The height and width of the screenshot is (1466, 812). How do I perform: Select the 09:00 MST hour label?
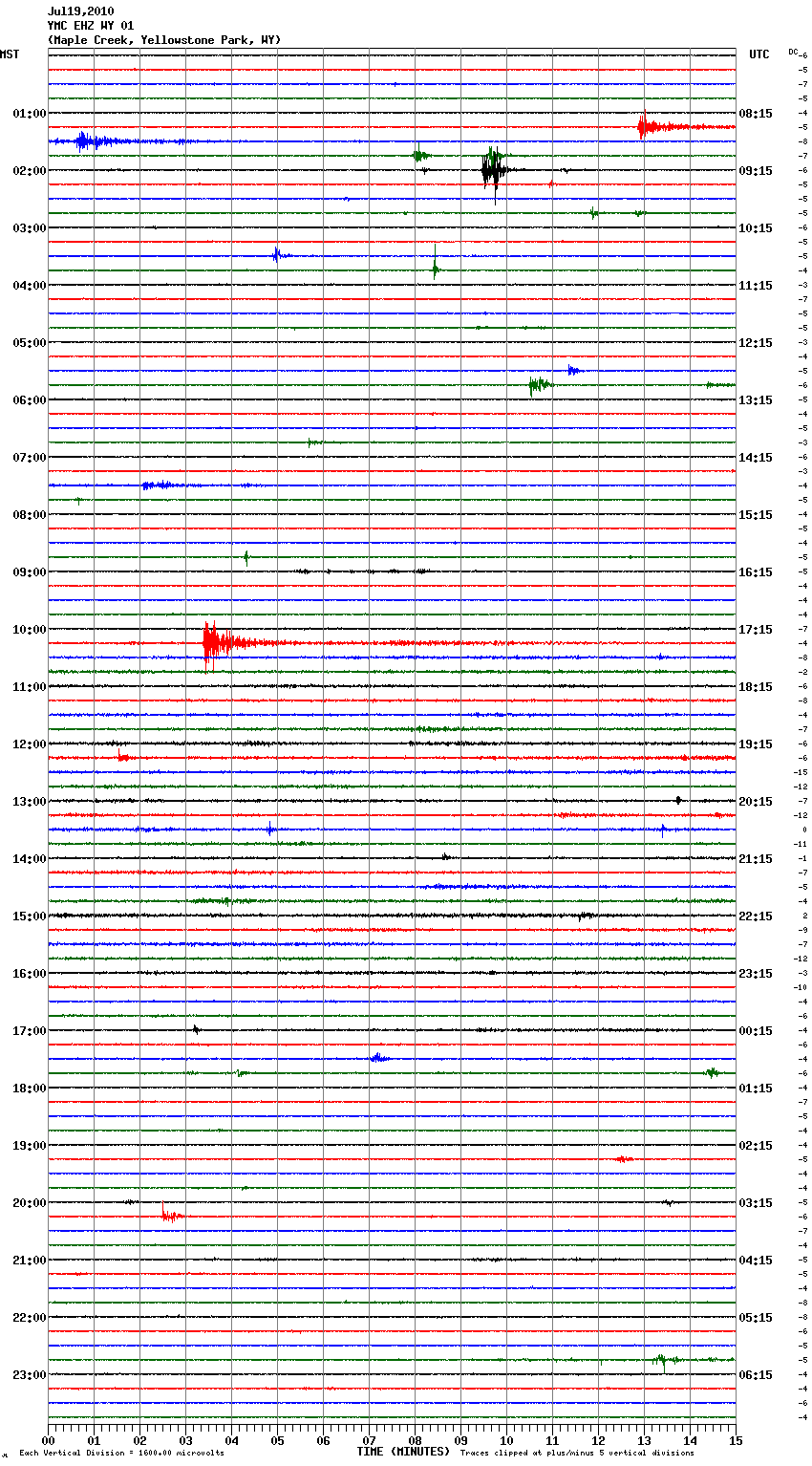(29, 571)
